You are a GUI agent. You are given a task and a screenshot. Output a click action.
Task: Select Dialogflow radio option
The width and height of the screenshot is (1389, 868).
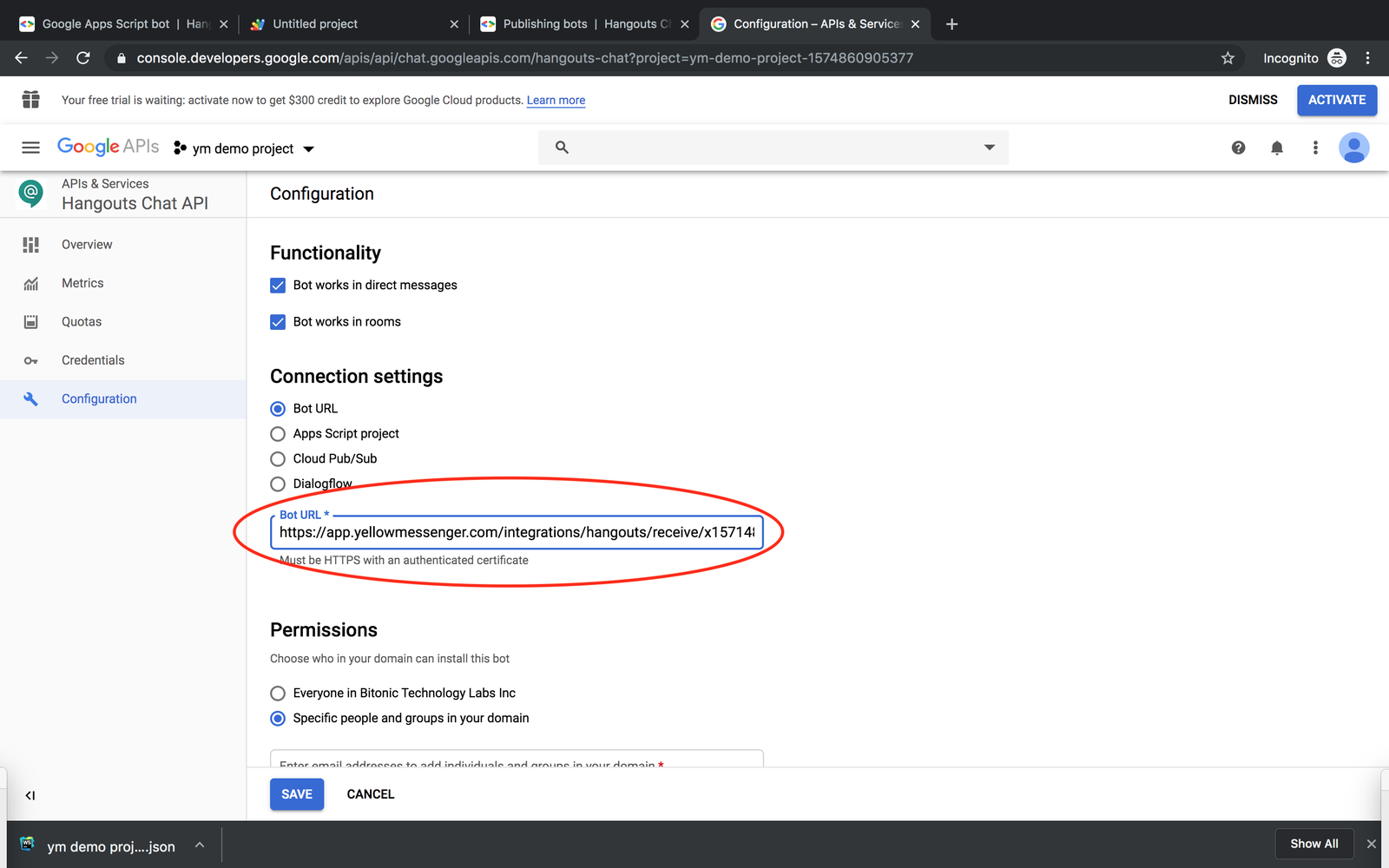pos(278,484)
